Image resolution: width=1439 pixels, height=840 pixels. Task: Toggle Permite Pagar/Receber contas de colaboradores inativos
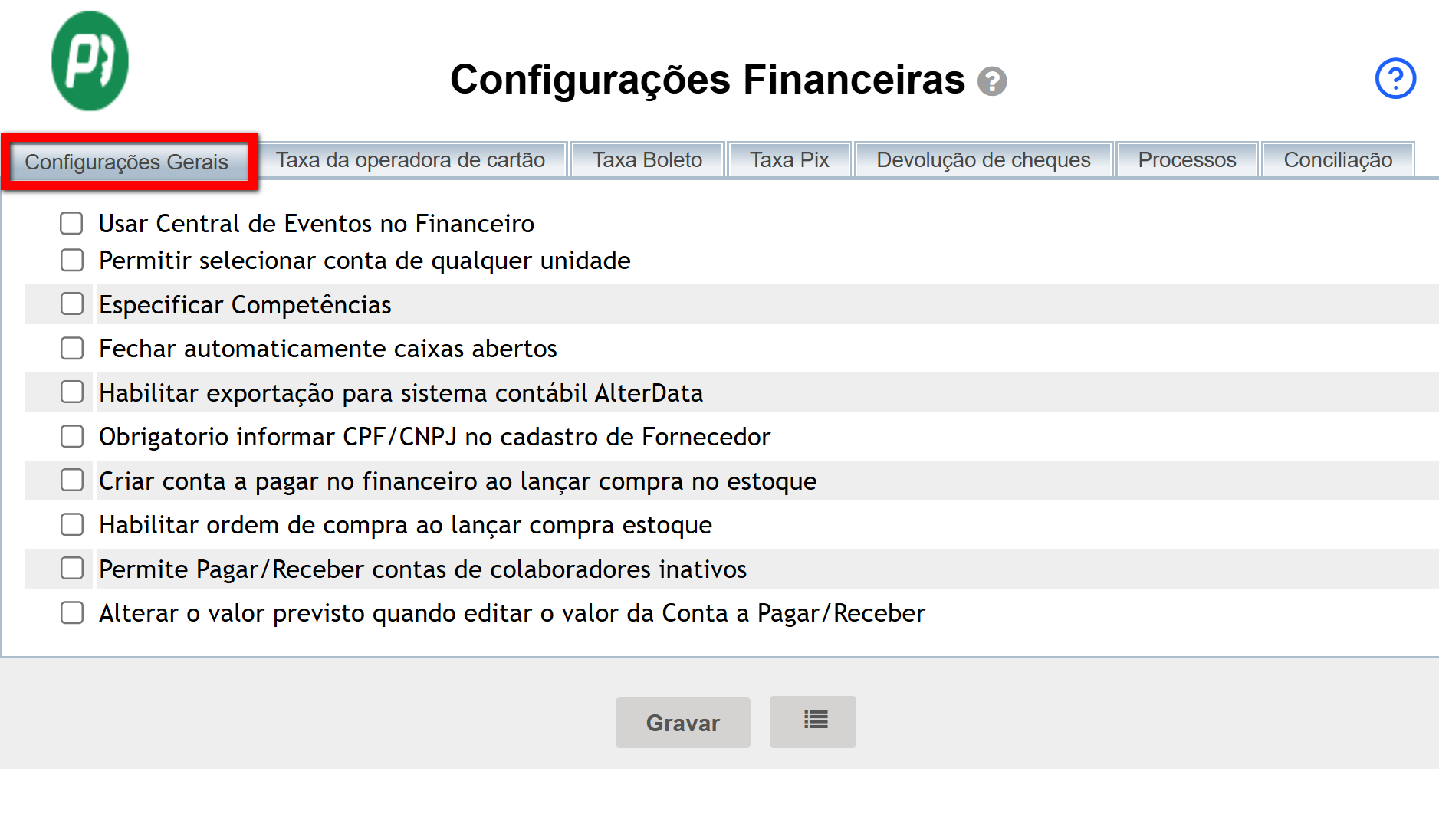[72, 569]
